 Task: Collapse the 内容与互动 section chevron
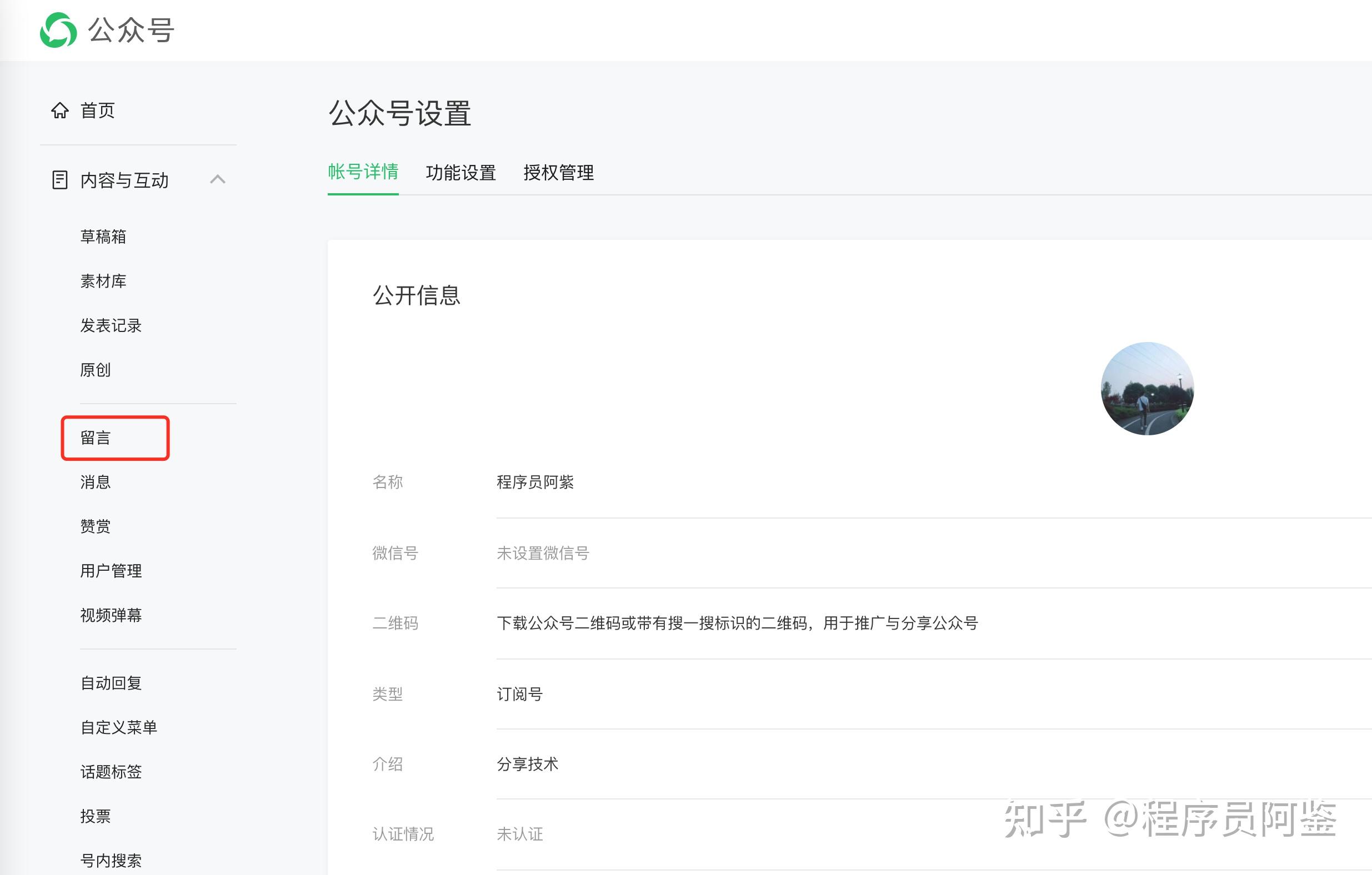coord(218,179)
